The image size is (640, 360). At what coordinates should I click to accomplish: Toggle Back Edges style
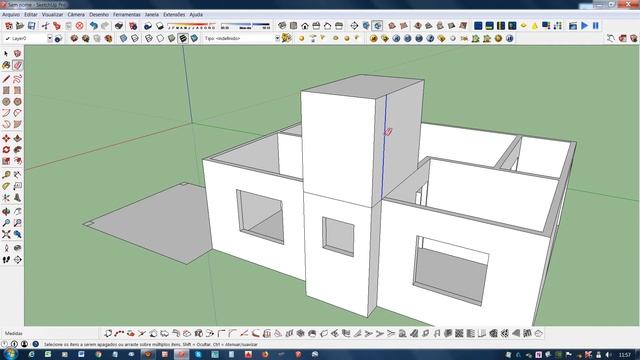[x=135, y=38]
